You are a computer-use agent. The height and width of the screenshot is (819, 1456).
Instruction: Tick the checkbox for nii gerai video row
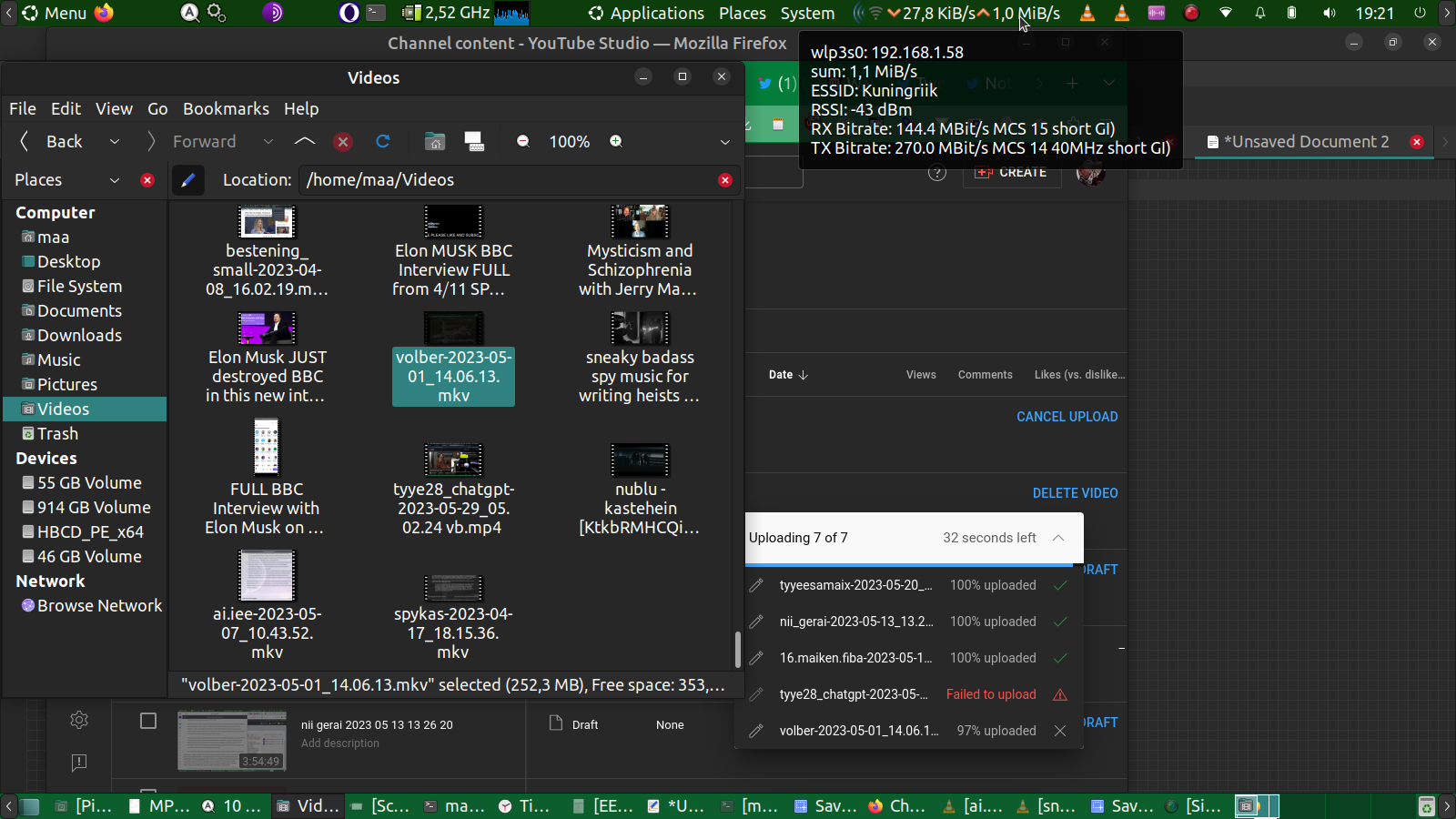click(148, 722)
